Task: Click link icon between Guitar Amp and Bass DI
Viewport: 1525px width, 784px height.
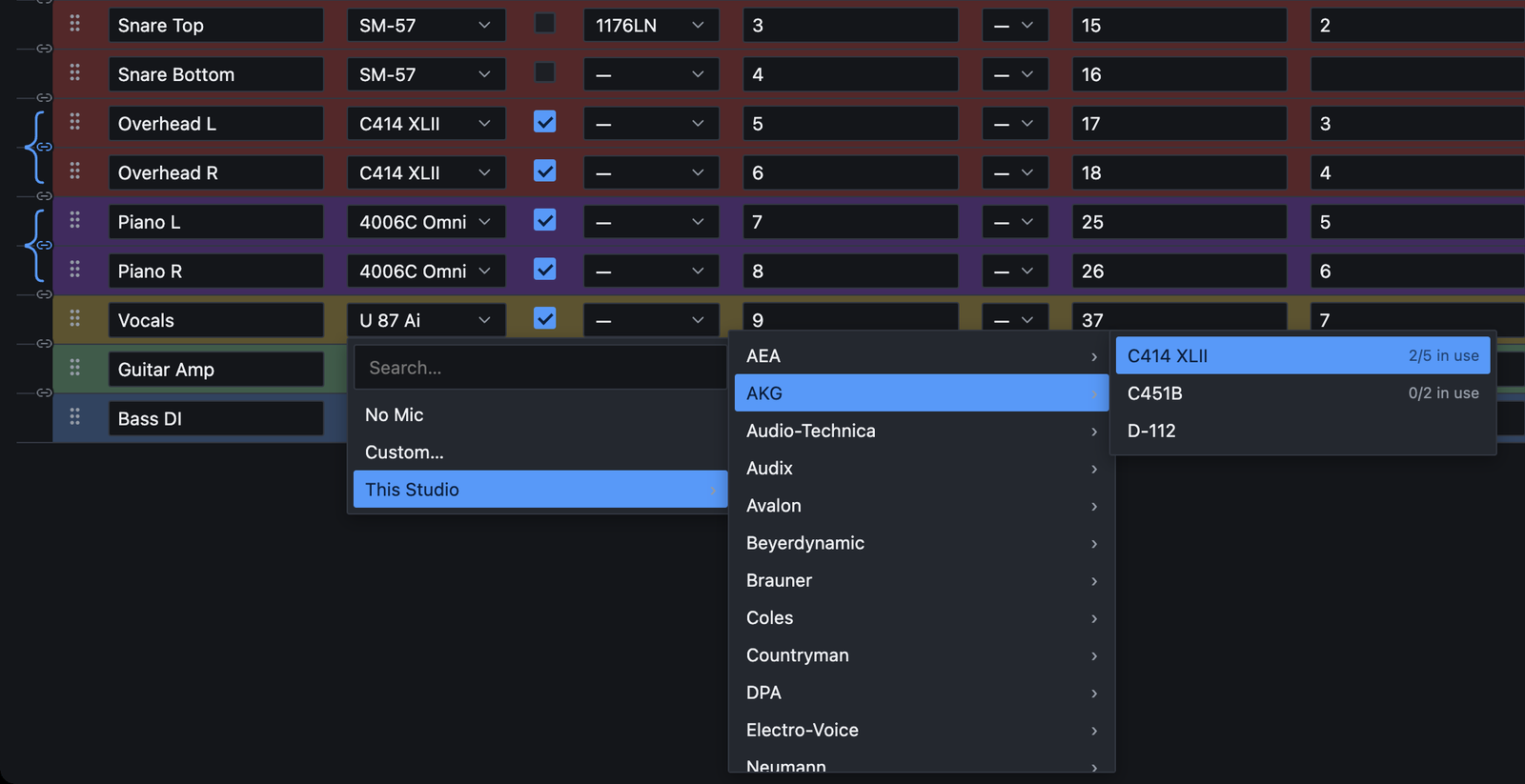Action: [44, 392]
